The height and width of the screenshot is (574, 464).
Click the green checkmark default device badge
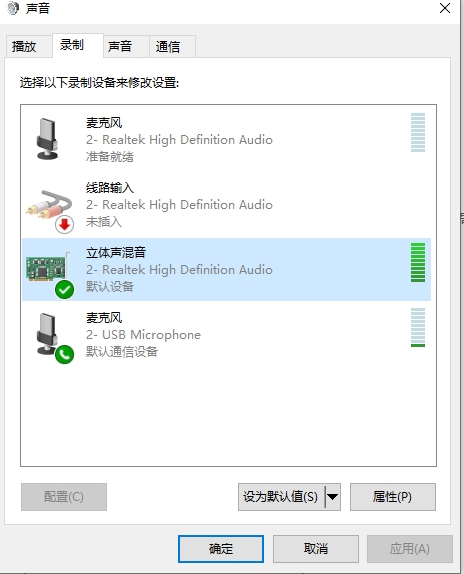64,290
